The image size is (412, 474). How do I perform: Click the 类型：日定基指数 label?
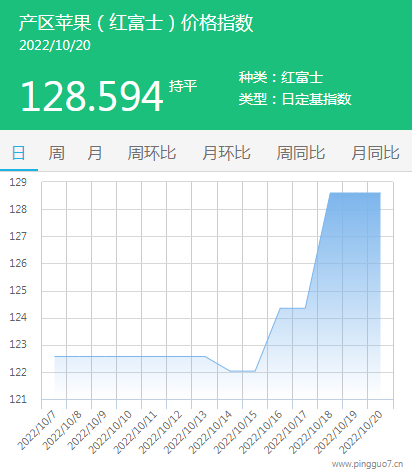(x=295, y=99)
